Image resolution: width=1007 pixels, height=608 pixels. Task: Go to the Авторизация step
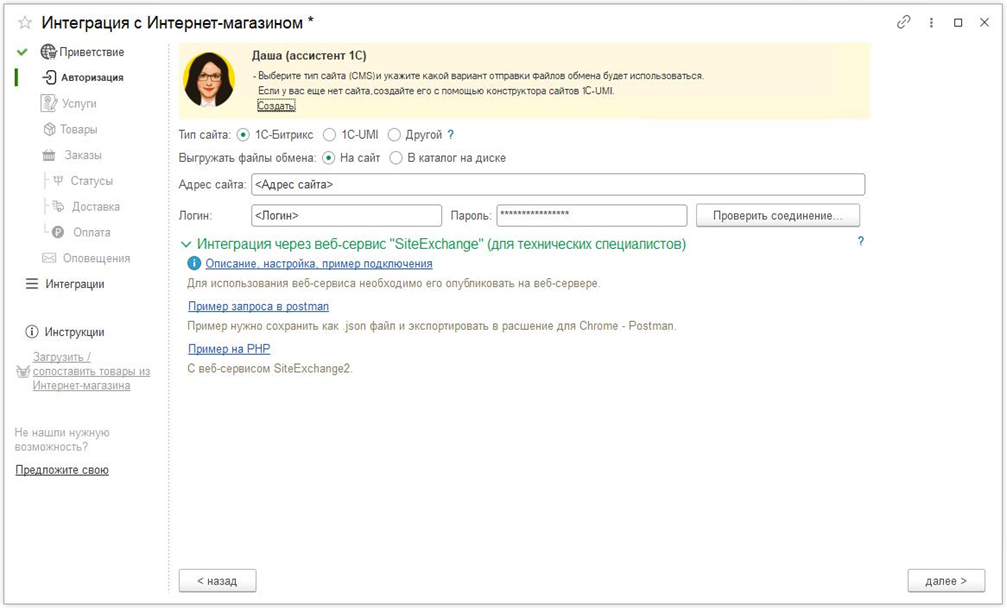[x=91, y=77]
